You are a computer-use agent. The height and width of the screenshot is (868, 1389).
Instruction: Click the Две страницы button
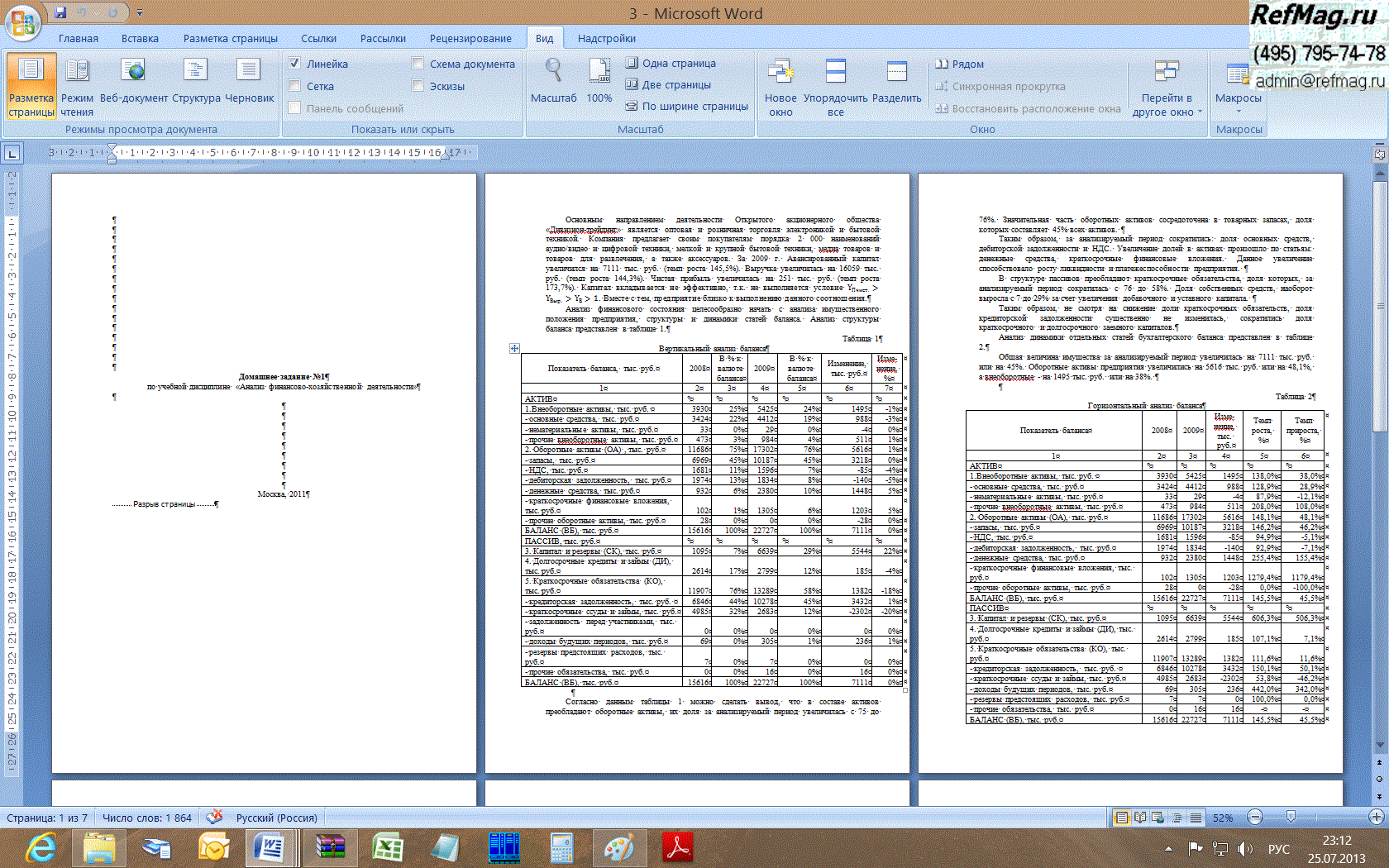click(x=668, y=84)
